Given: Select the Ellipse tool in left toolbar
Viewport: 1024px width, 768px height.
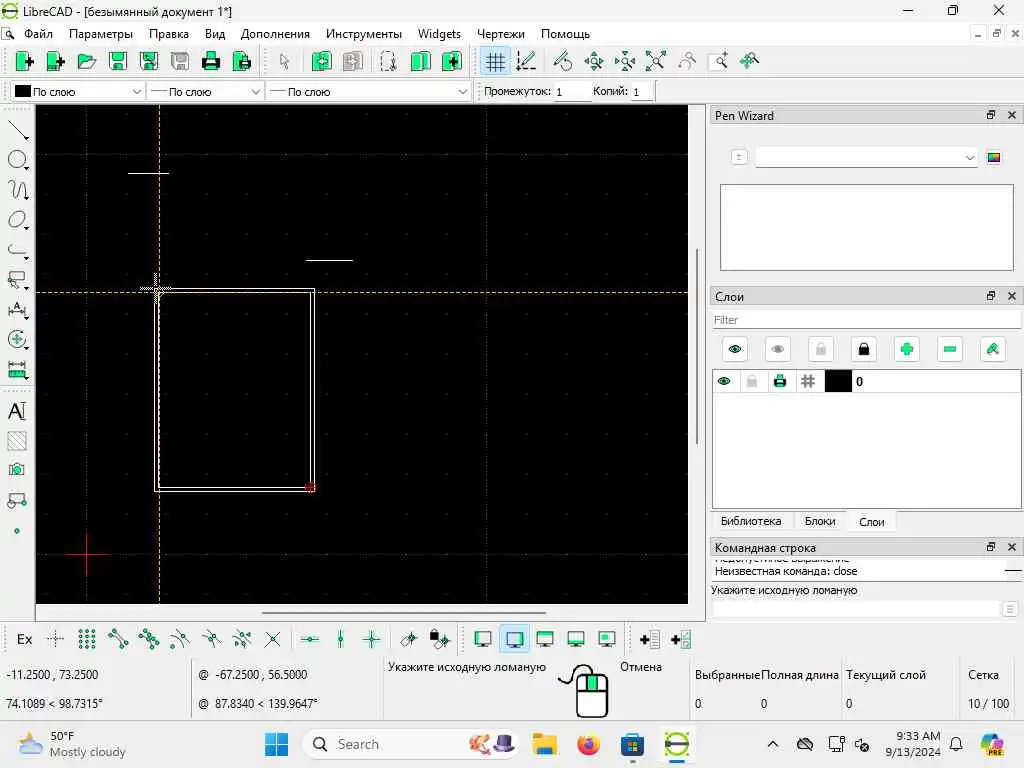Looking at the screenshot, I should pos(18,220).
